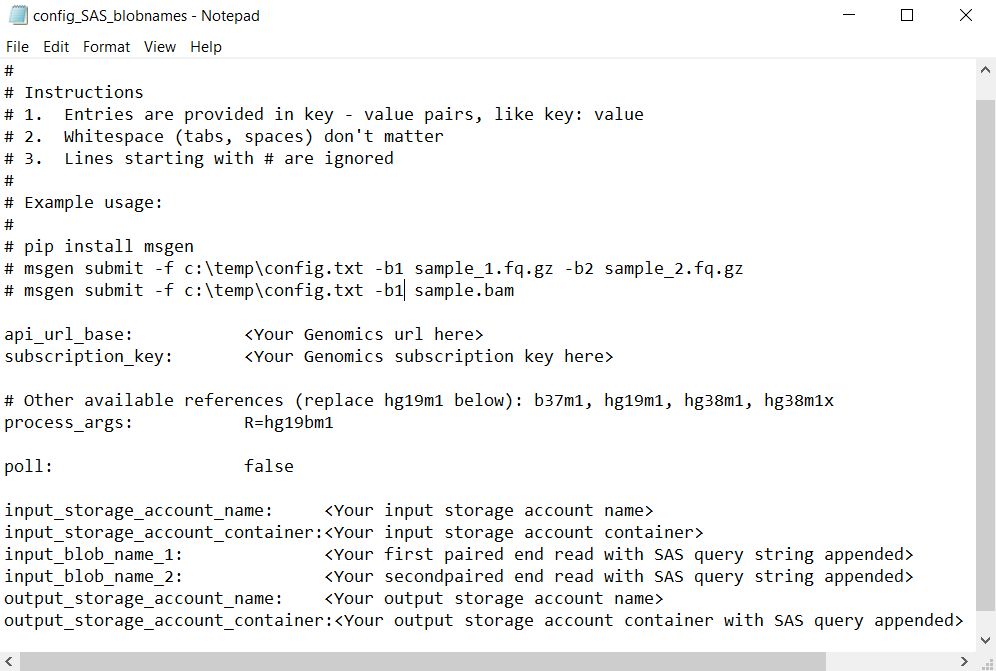Open the View menu

(159, 46)
